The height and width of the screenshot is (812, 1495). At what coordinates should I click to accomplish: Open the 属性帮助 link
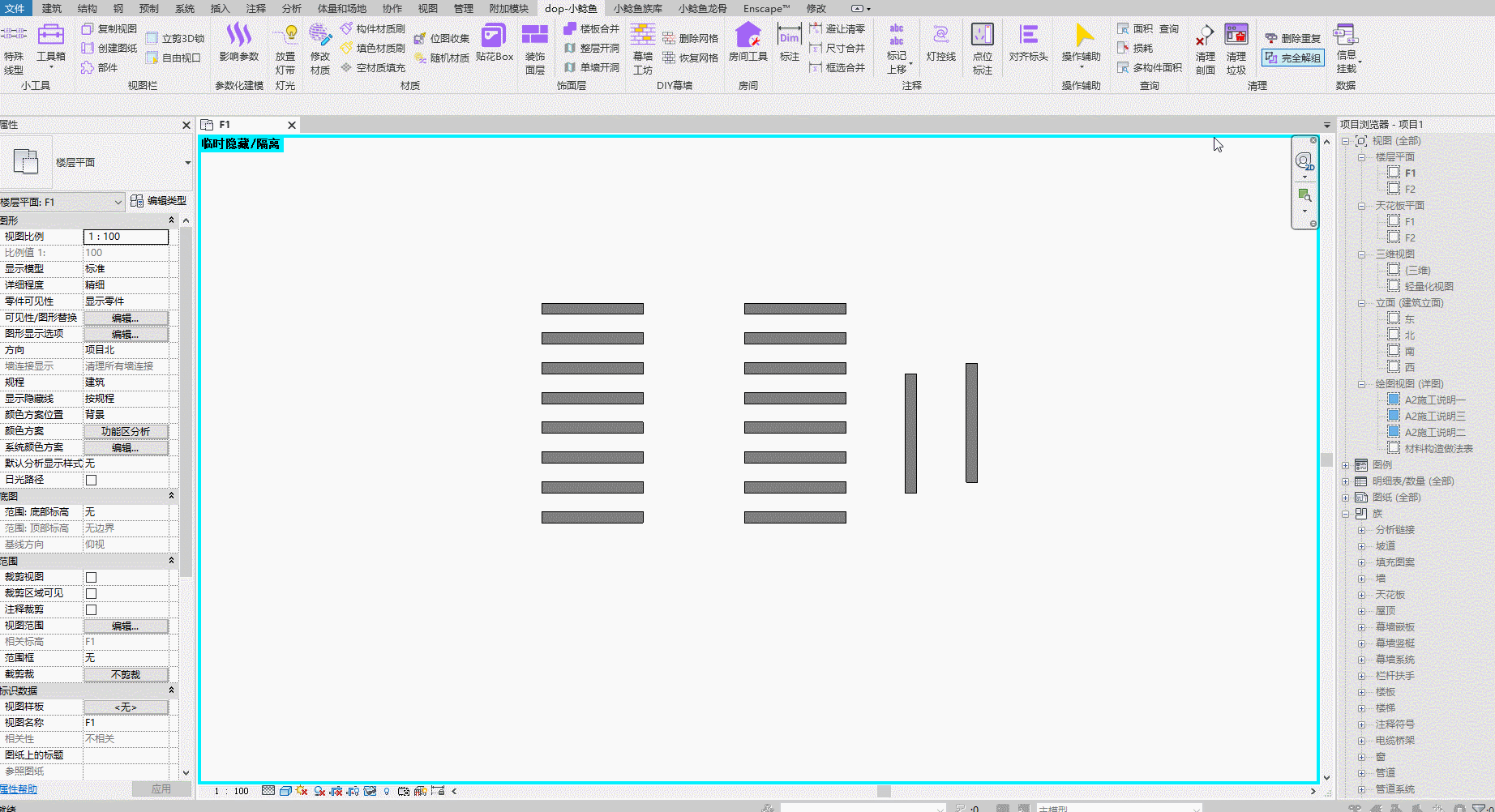click(18, 788)
